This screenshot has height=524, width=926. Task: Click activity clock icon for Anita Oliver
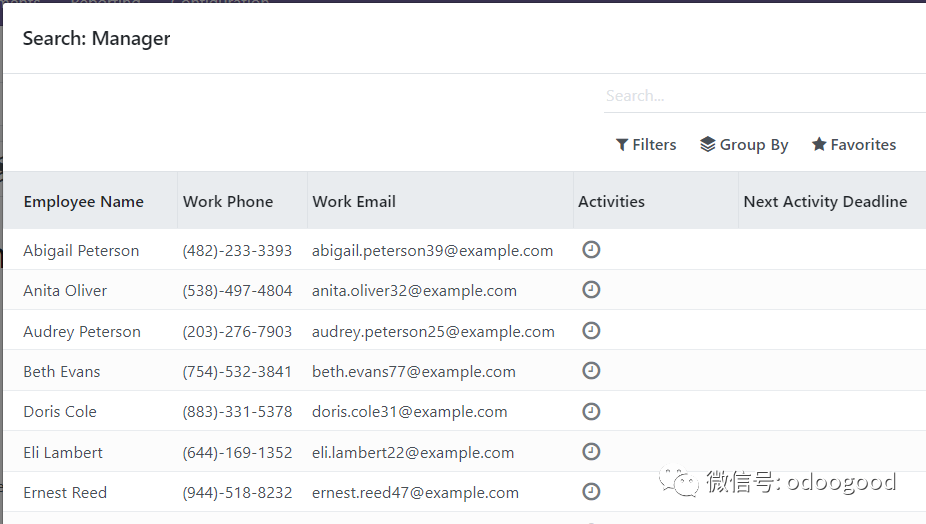[591, 290]
